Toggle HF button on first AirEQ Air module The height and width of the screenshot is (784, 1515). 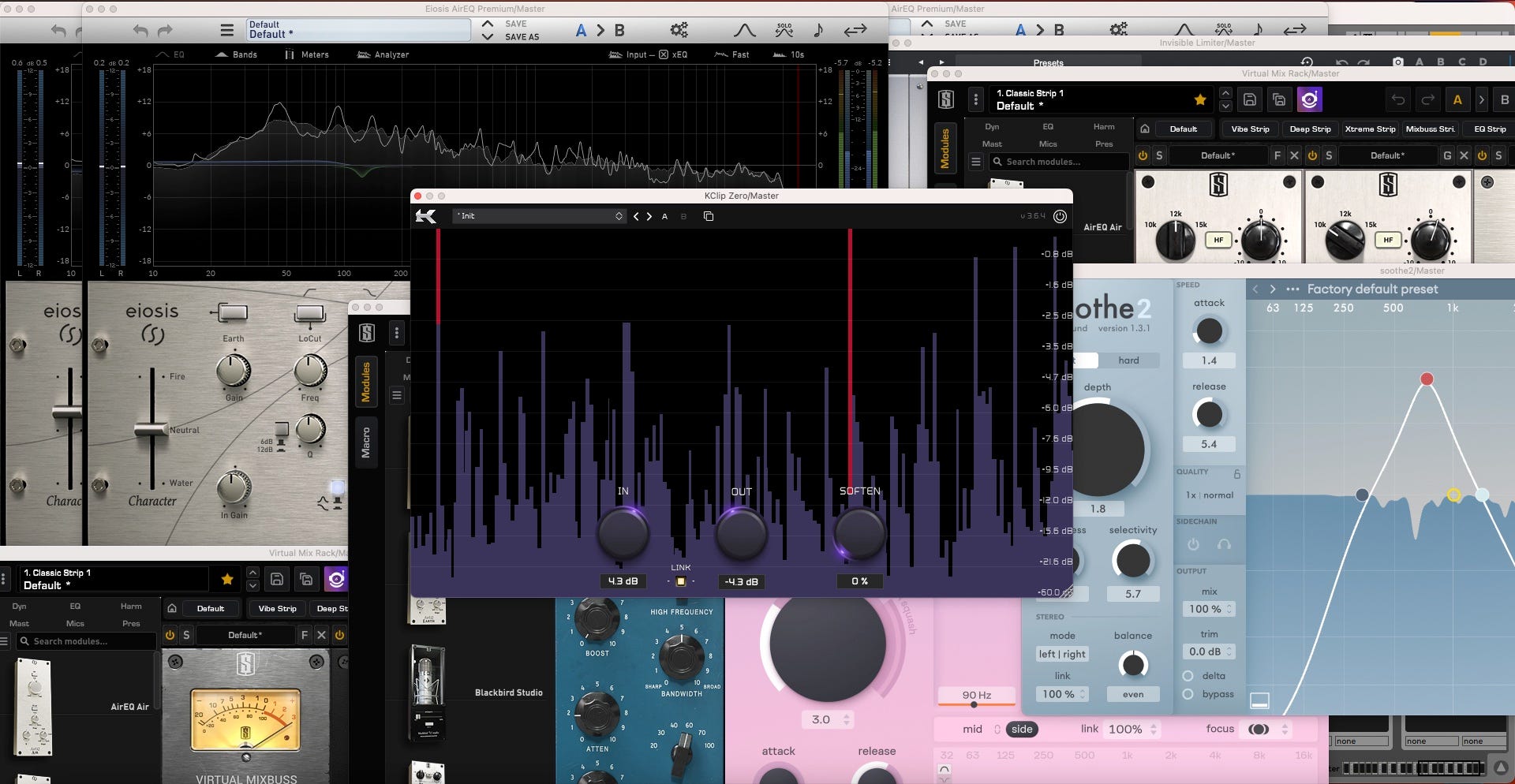pos(1218,240)
